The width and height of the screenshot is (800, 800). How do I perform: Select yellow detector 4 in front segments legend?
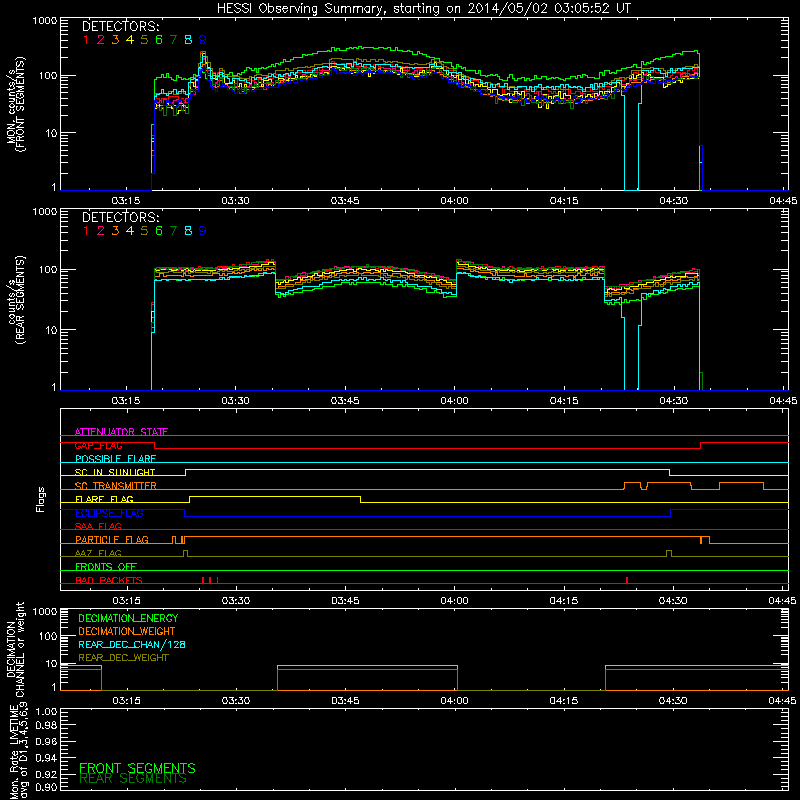tap(130, 40)
